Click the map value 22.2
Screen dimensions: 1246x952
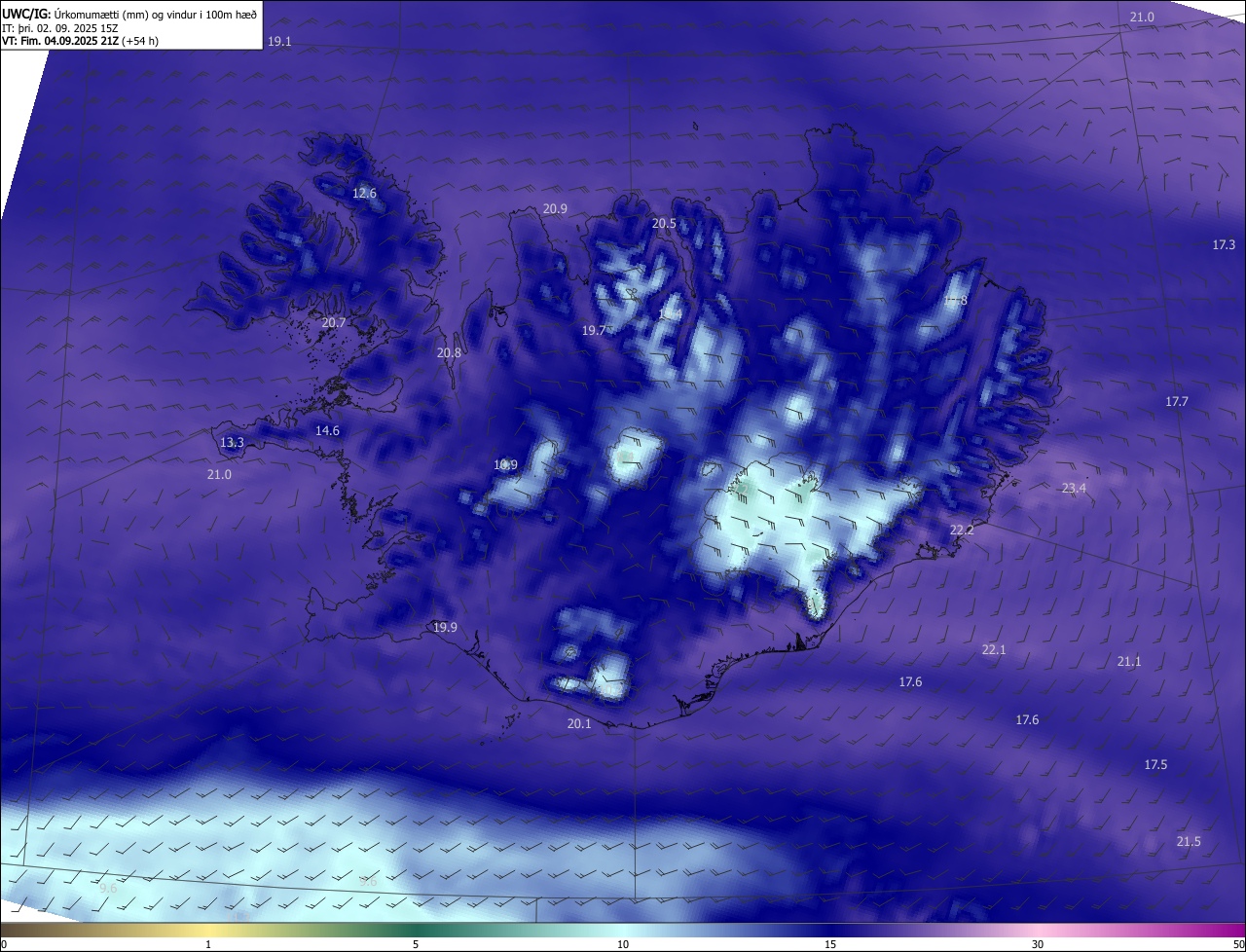[962, 531]
